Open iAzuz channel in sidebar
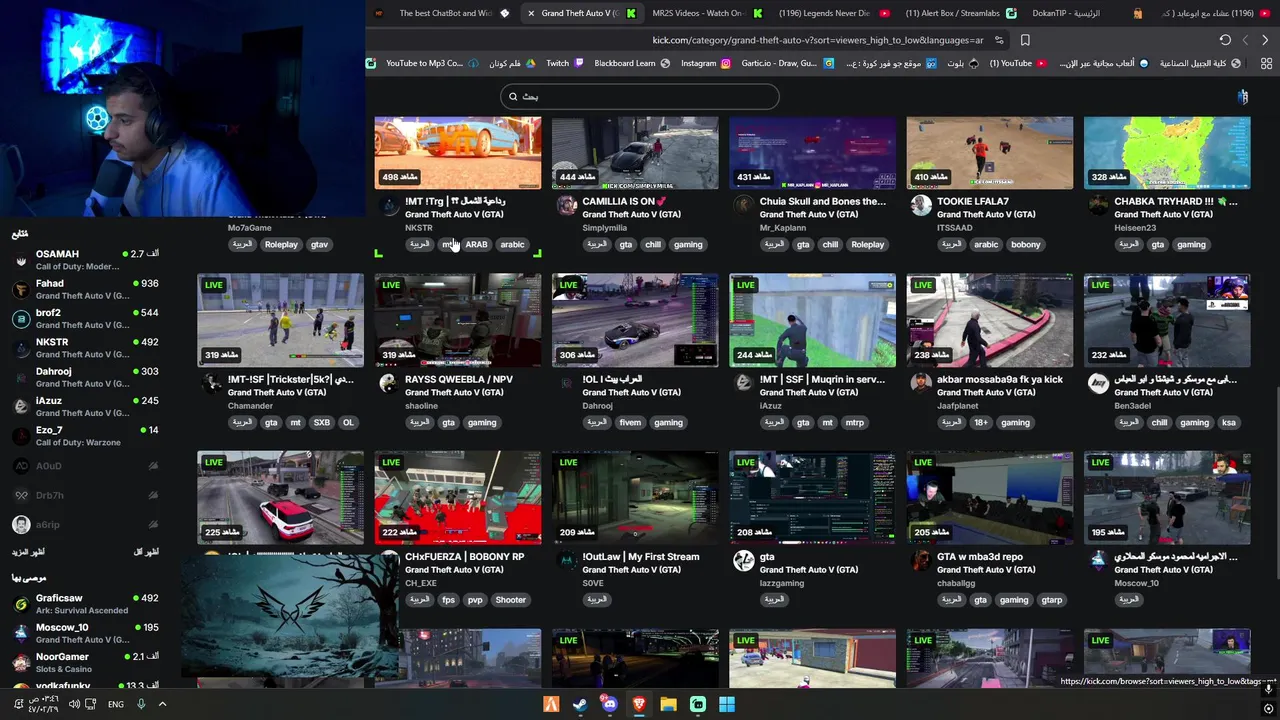 (85, 406)
